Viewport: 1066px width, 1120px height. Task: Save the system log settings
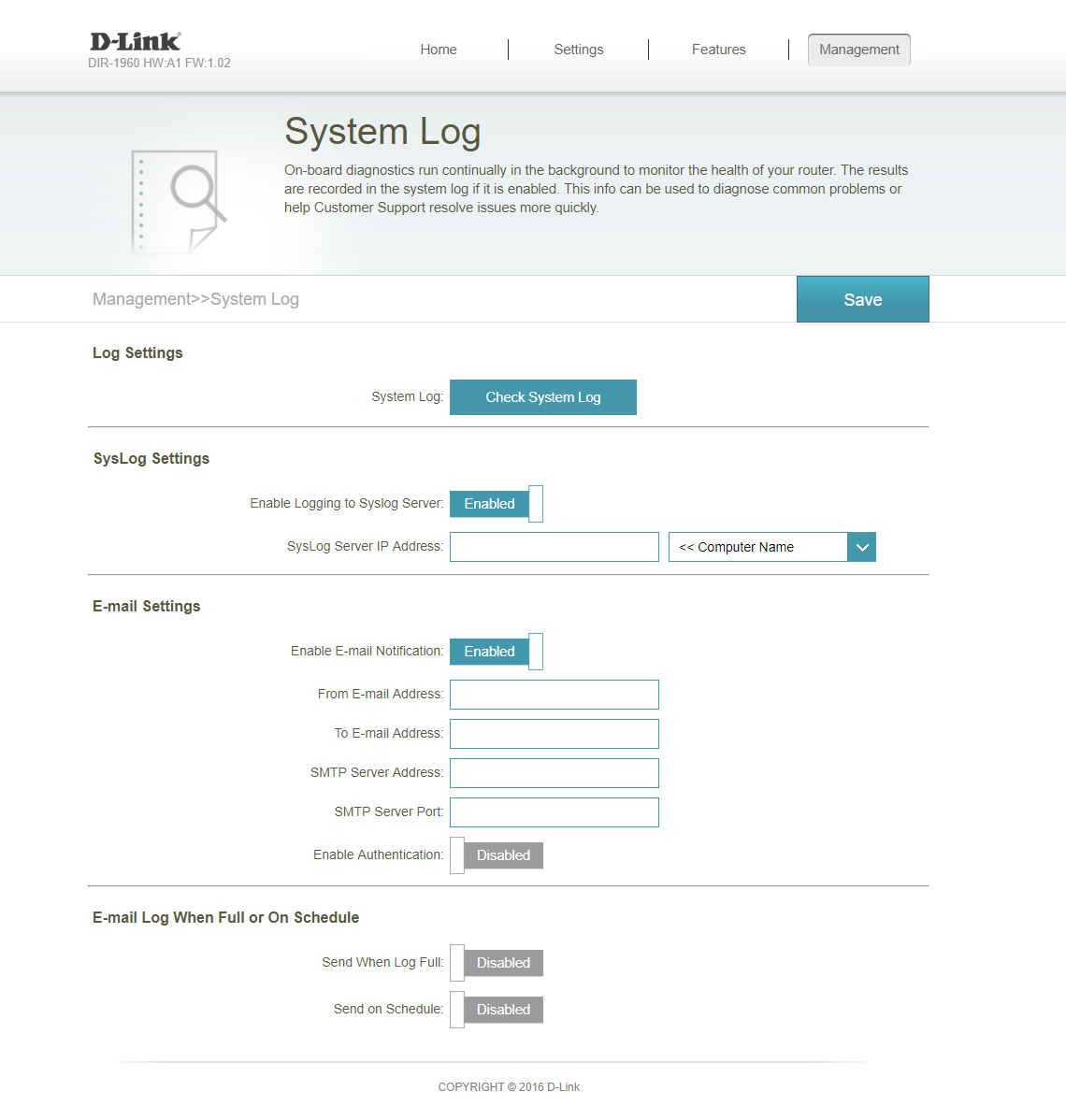pos(862,299)
